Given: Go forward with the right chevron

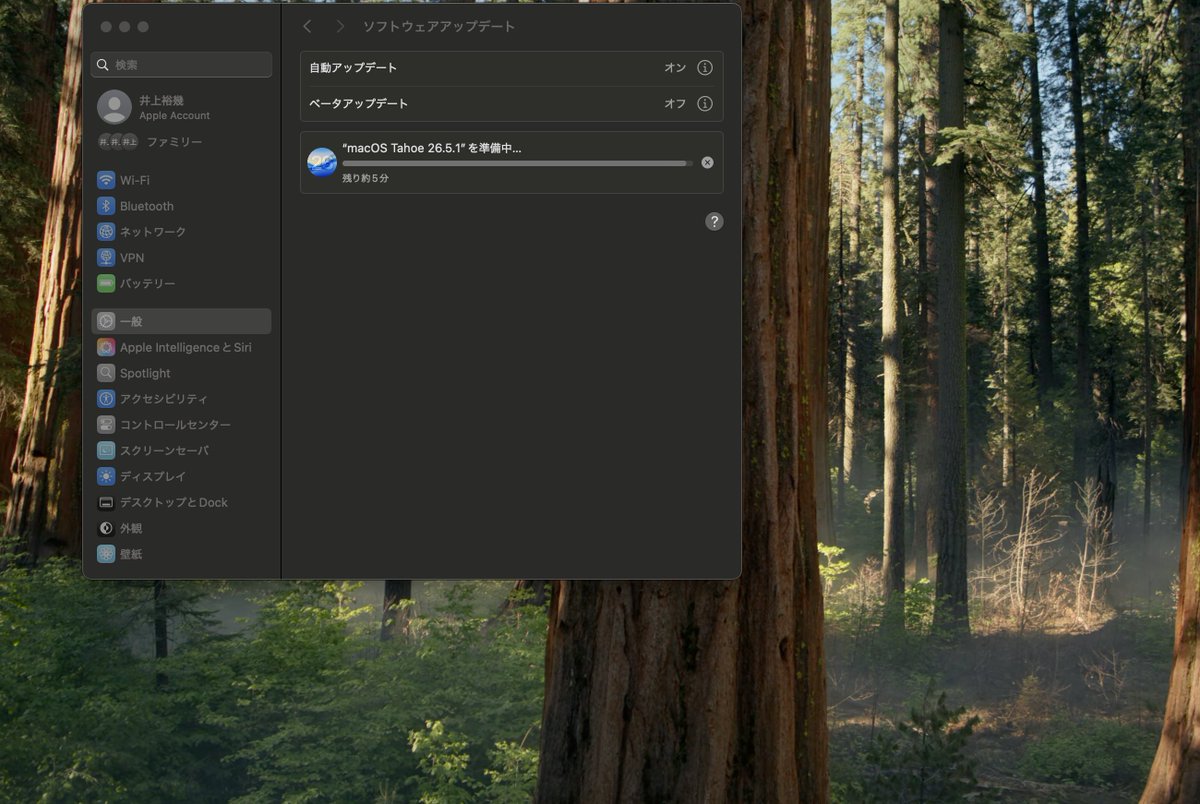Looking at the screenshot, I should click(340, 27).
